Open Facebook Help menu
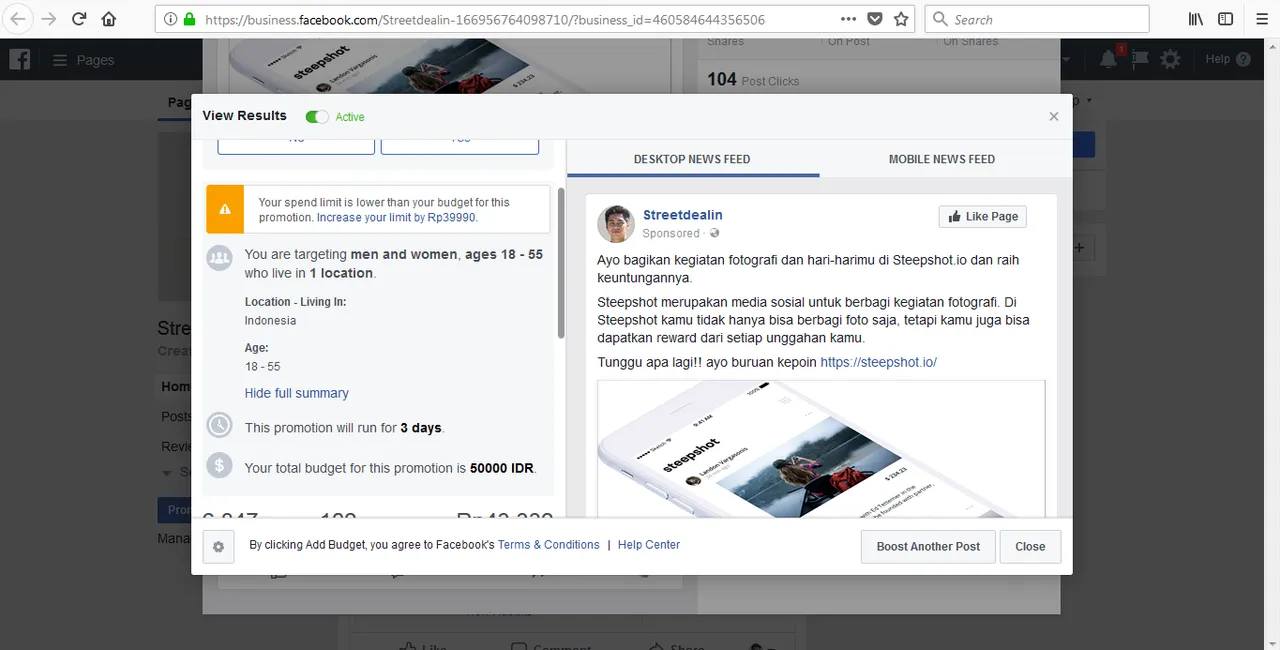The width and height of the screenshot is (1280, 650). point(1227,60)
